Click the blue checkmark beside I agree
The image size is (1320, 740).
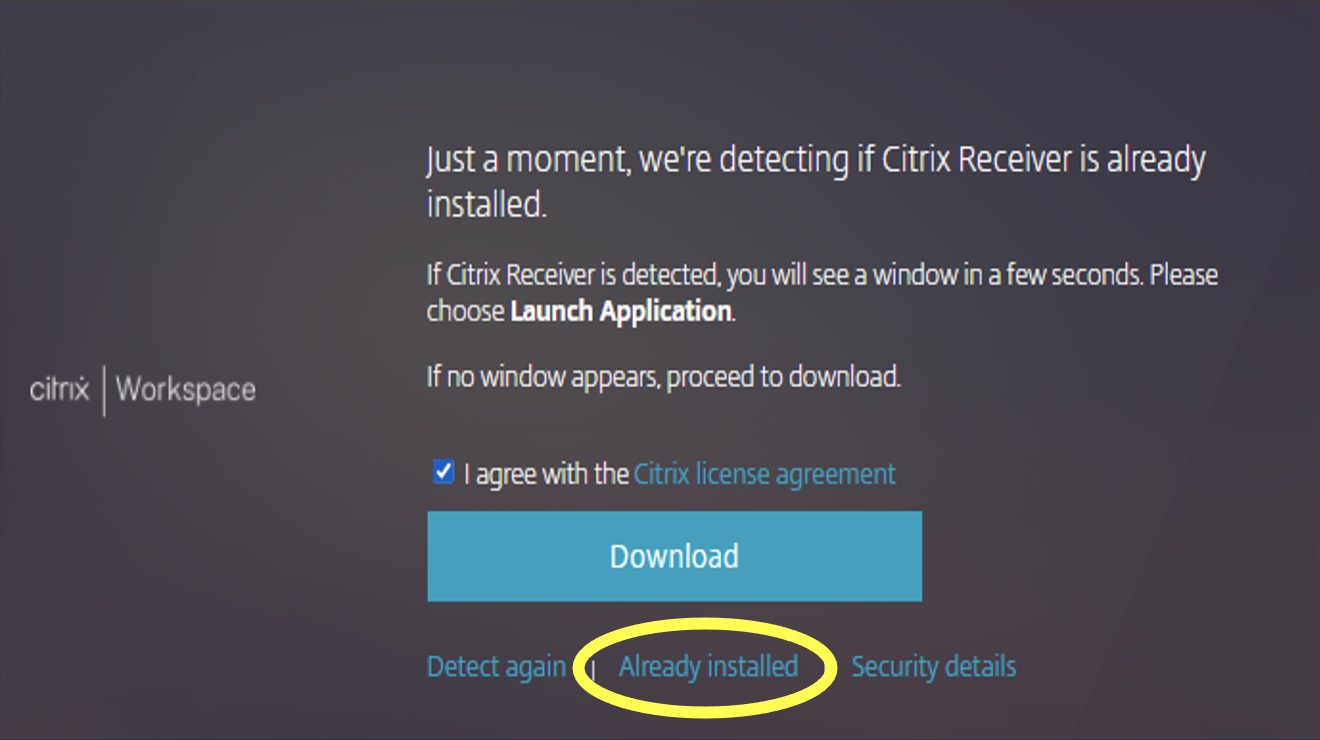click(444, 472)
